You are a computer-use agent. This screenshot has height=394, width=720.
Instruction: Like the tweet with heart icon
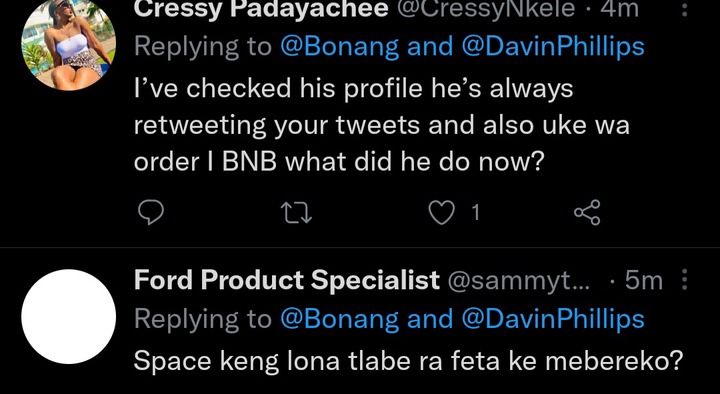click(441, 213)
